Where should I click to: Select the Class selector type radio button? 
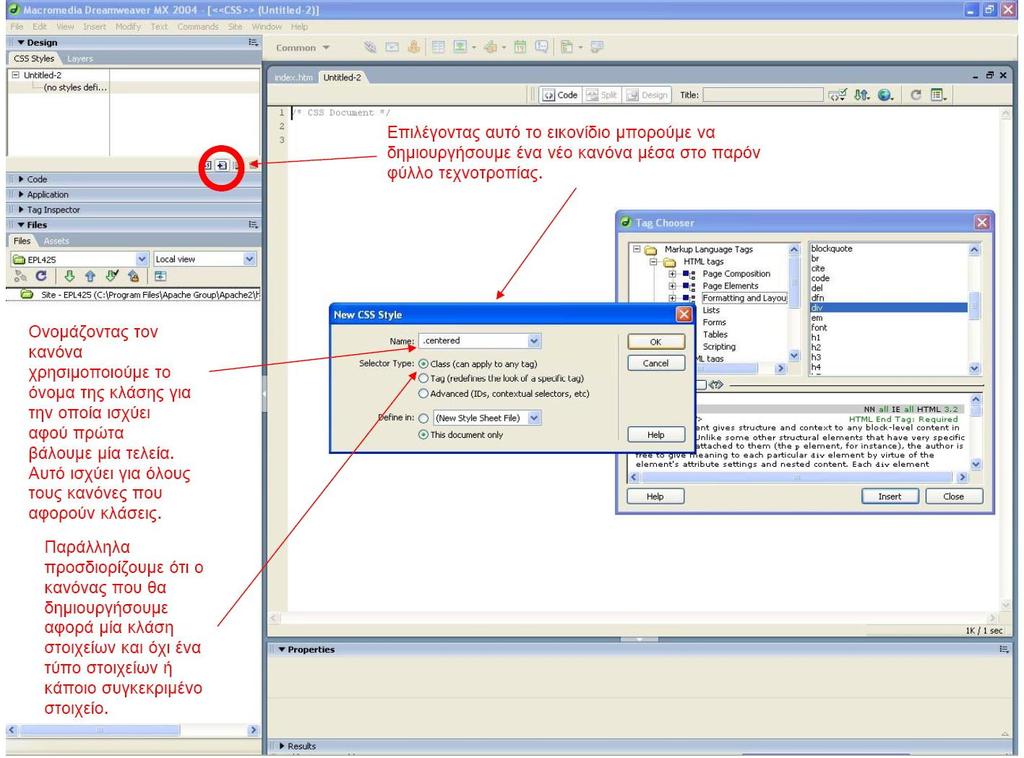point(423,364)
